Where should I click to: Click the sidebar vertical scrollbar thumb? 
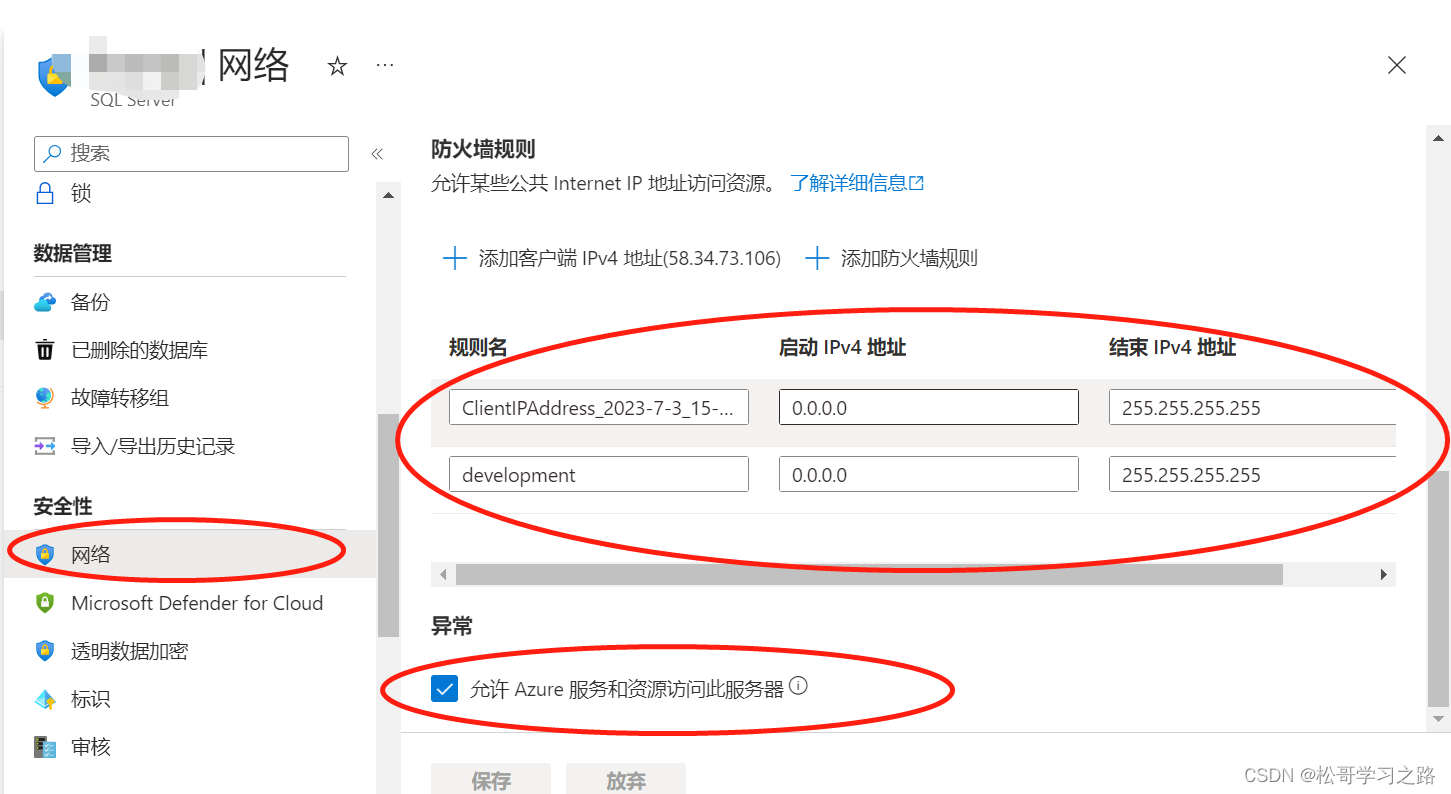389,524
